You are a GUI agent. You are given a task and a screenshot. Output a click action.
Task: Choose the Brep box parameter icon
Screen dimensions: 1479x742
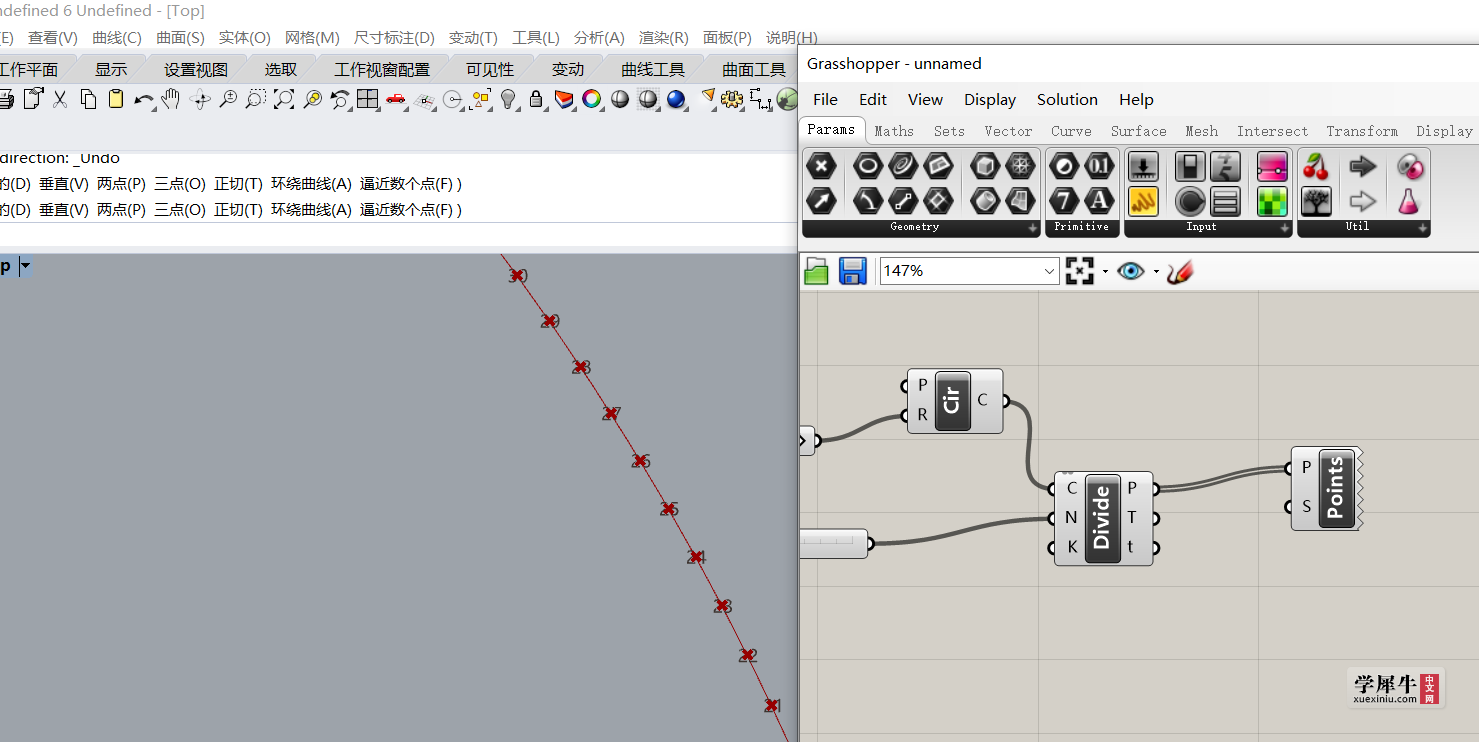click(985, 166)
